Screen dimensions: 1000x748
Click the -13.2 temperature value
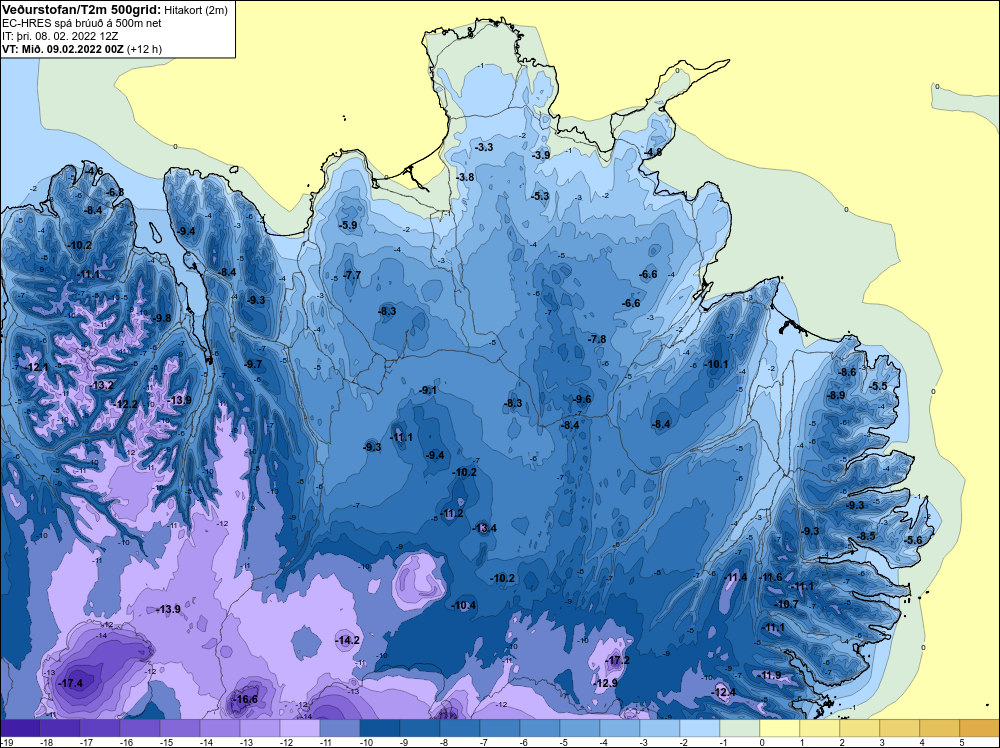pyautogui.click(x=101, y=385)
